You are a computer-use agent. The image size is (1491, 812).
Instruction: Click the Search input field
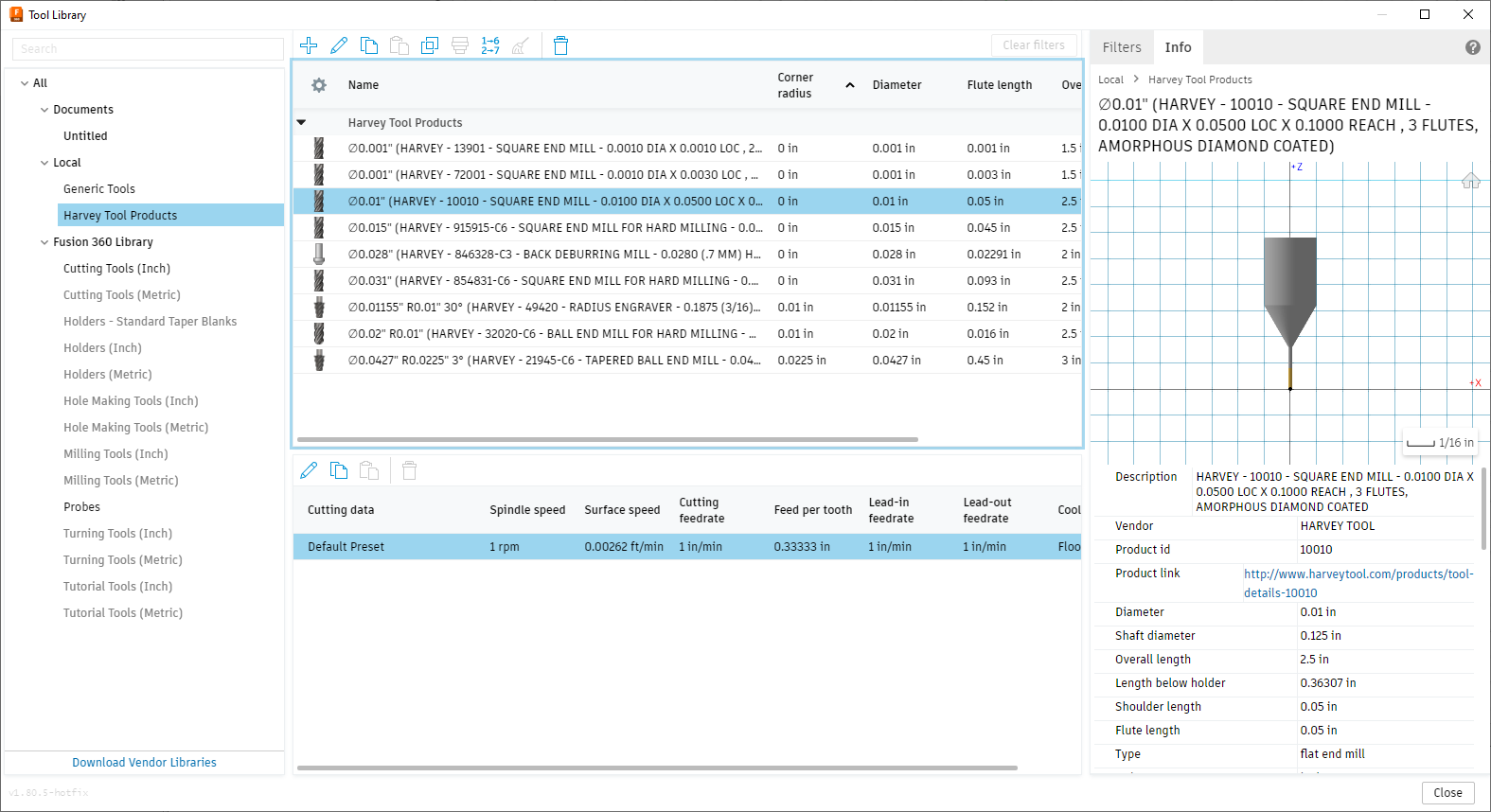[x=148, y=49]
